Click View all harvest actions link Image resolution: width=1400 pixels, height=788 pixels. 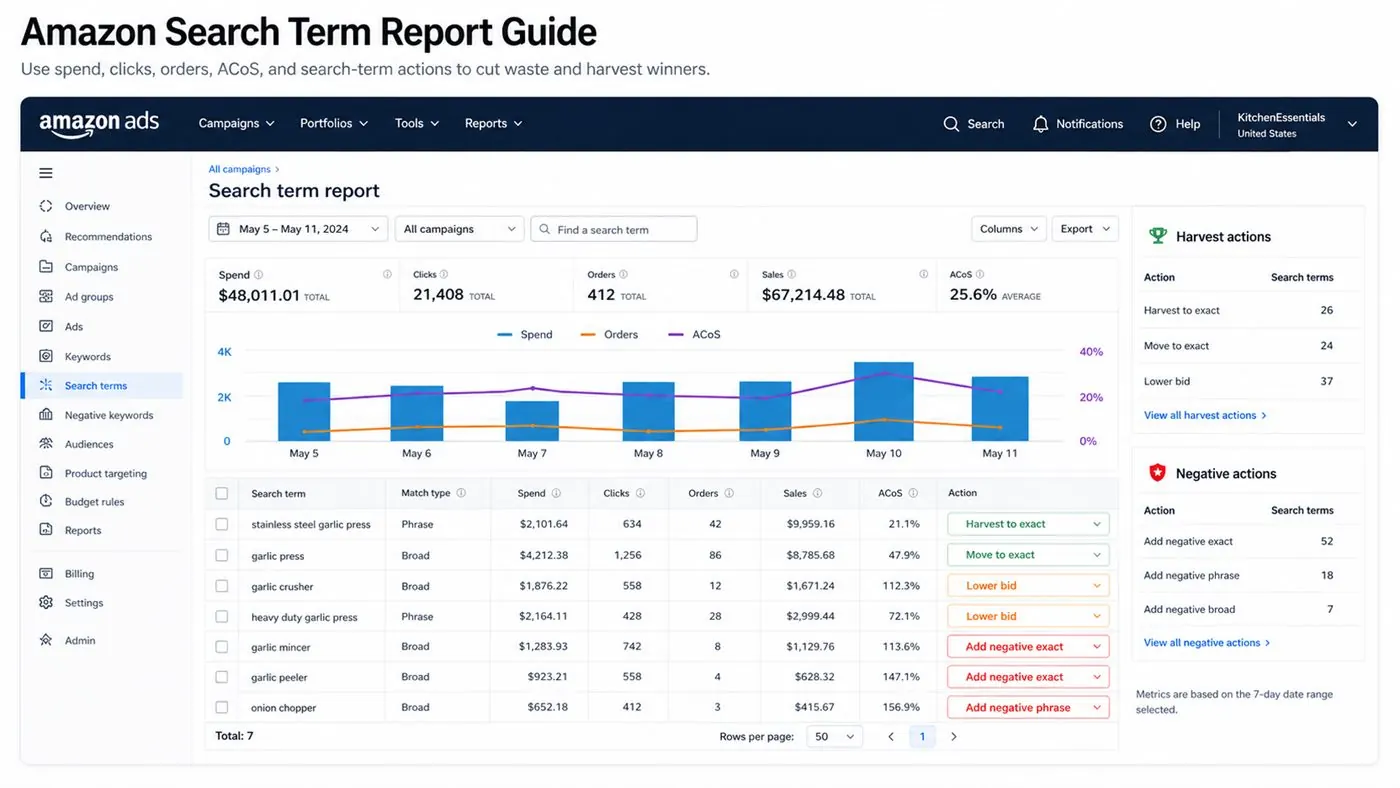point(1205,415)
